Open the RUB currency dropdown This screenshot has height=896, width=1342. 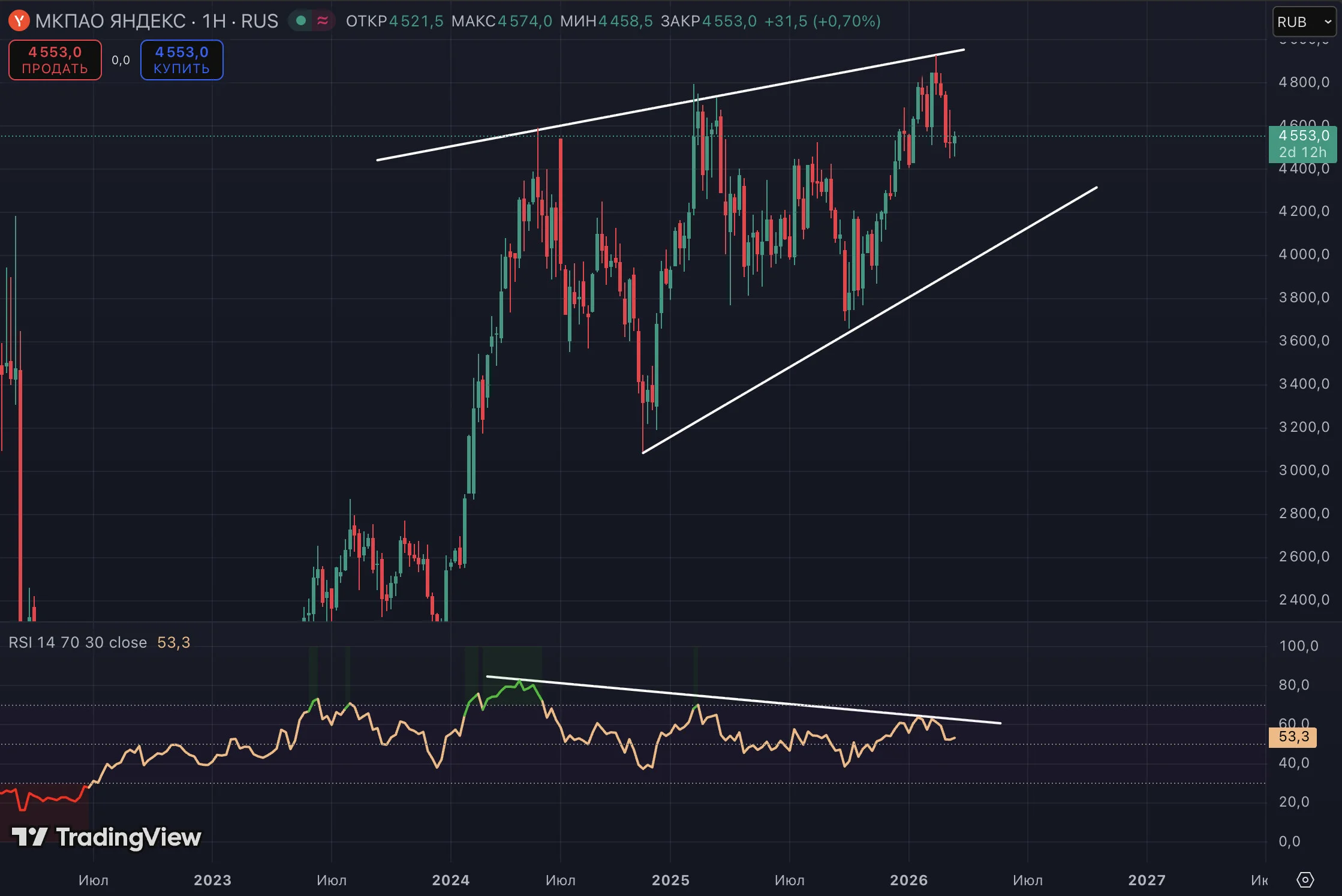(x=1304, y=22)
